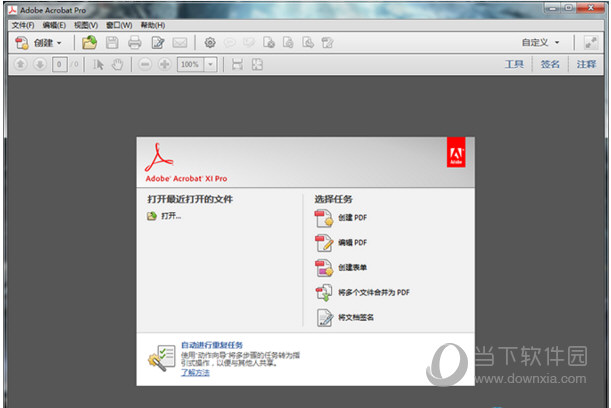The image size is (611, 408).
Task: Click the extract pages toolbar icon
Action: (308, 42)
